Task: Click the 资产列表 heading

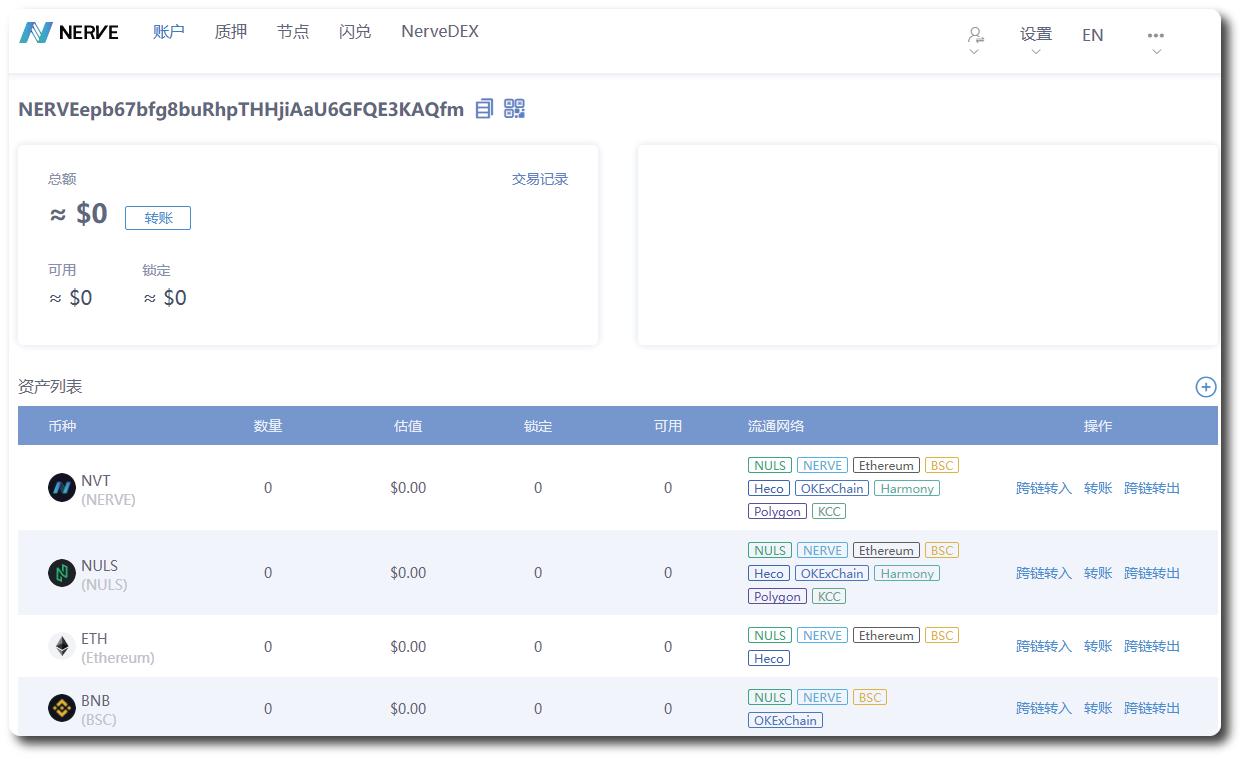Action: (50, 386)
